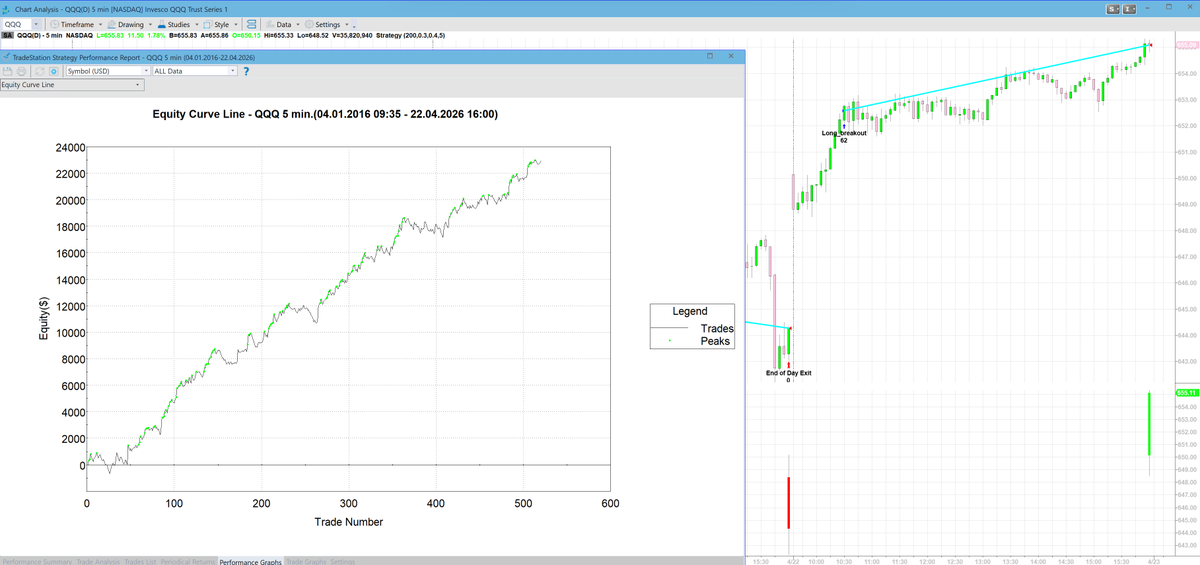Click the 4/23 date label on time axis
The width and height of the screenshot is (1200, 565).
click(1153, 560)
